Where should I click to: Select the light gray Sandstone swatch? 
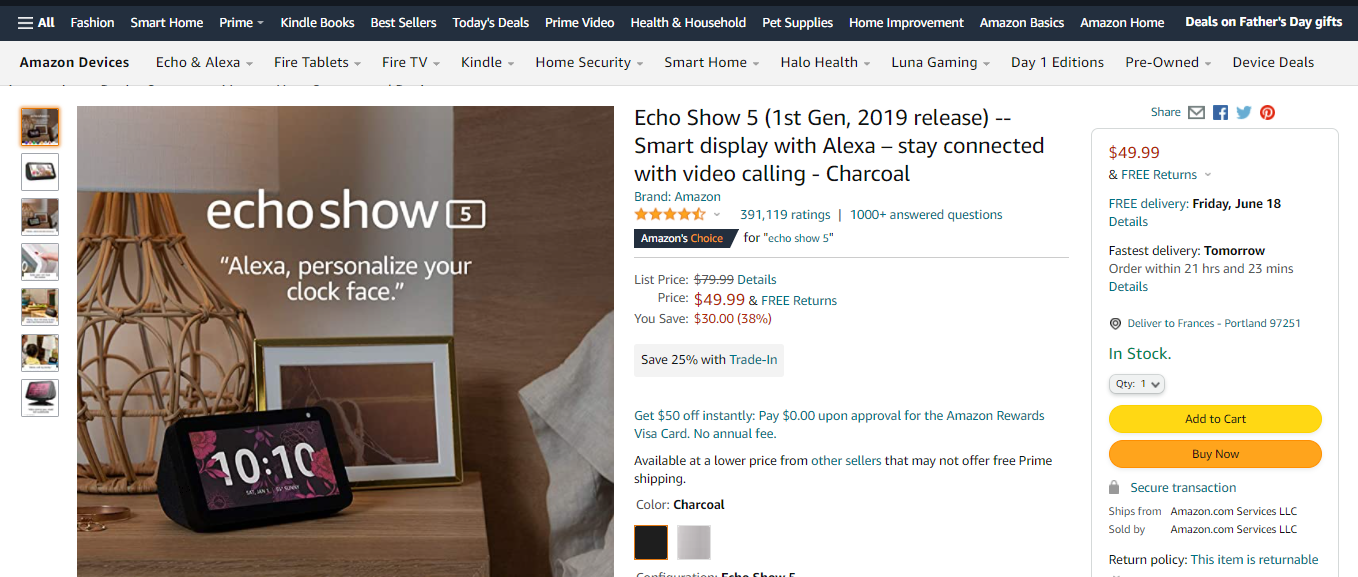(x=694, y=543)
